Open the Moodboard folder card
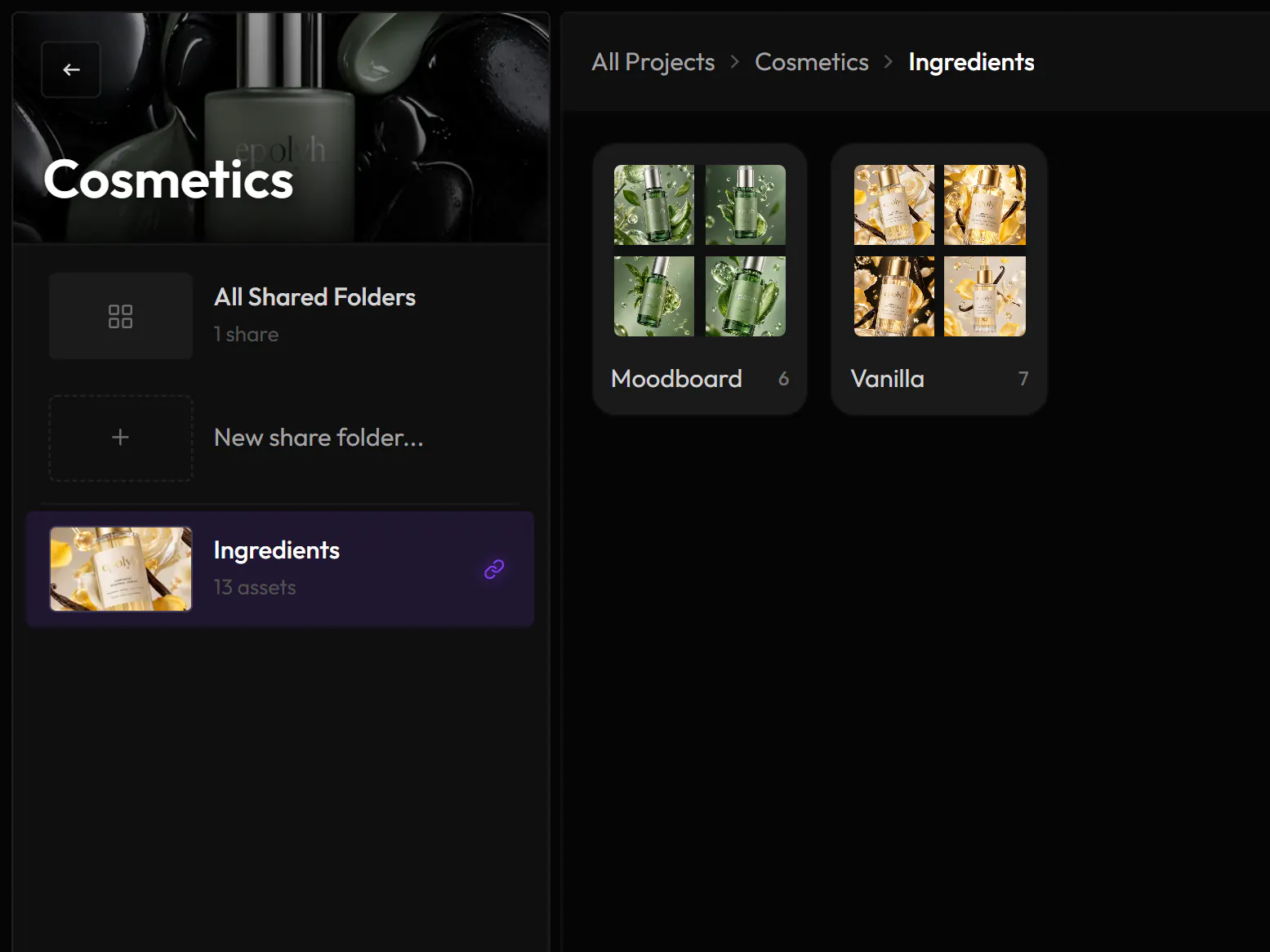 tap(700, 279)
